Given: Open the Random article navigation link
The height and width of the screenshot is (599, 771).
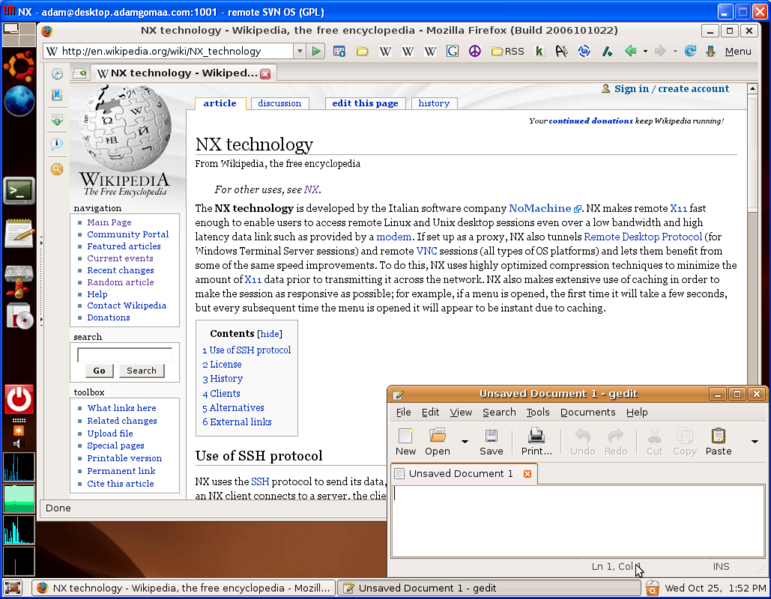Looking at the screenshot, I should pos(120,282).
